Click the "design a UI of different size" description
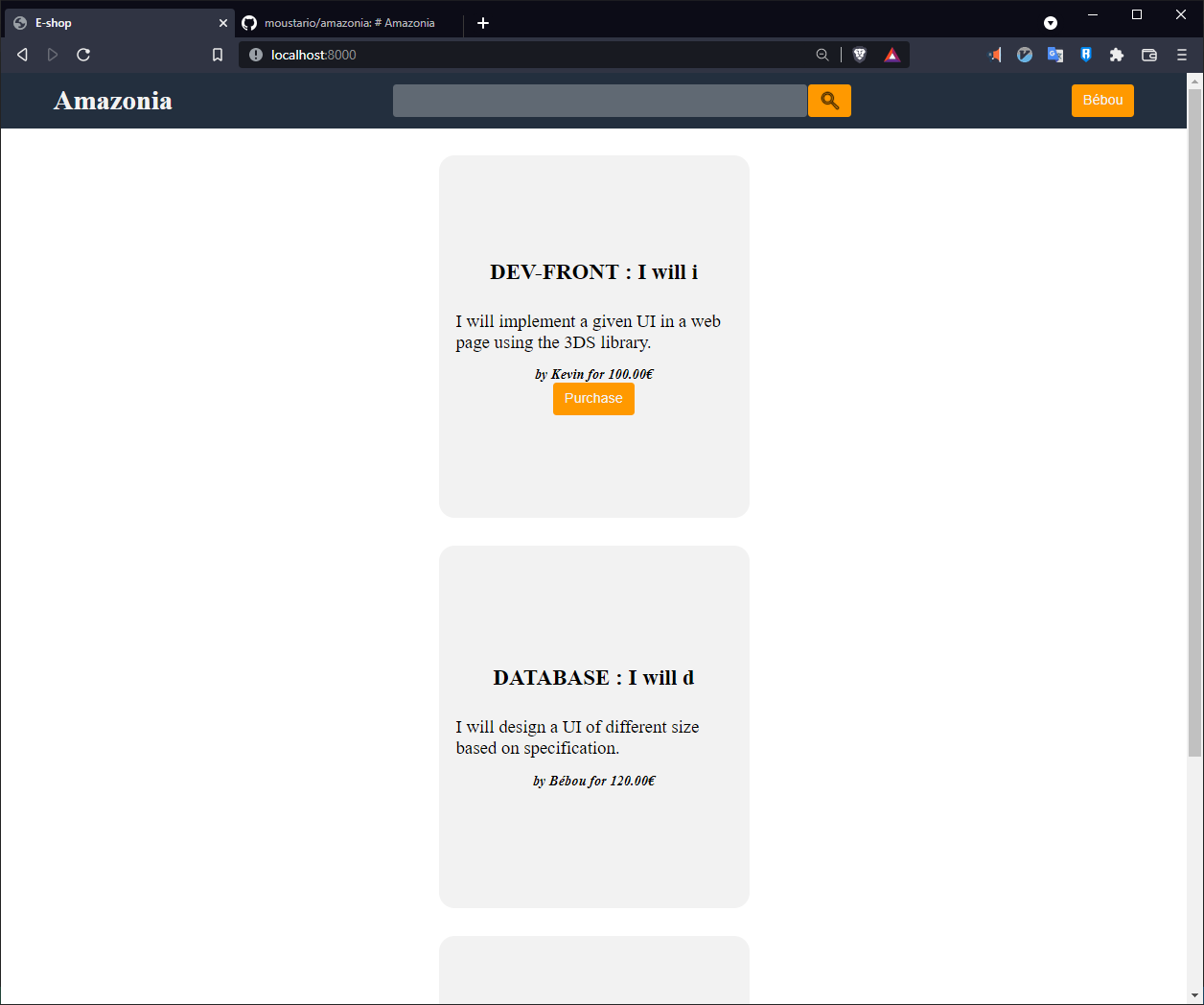The width and height of the screenshot is (1204, 1005). 578,737
